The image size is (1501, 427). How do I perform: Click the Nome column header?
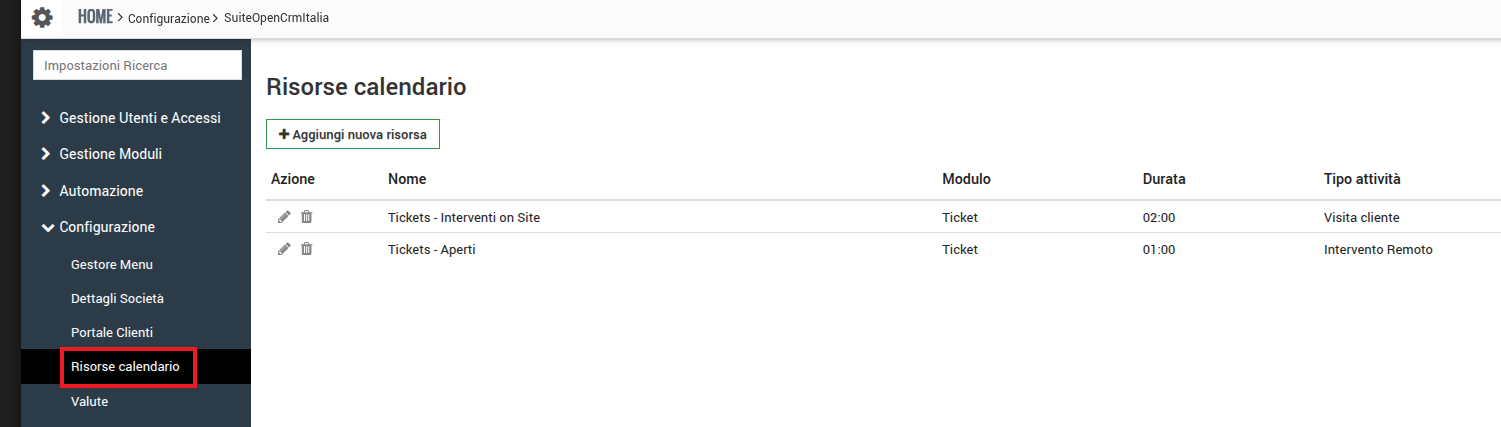click(x=407, y=179)
